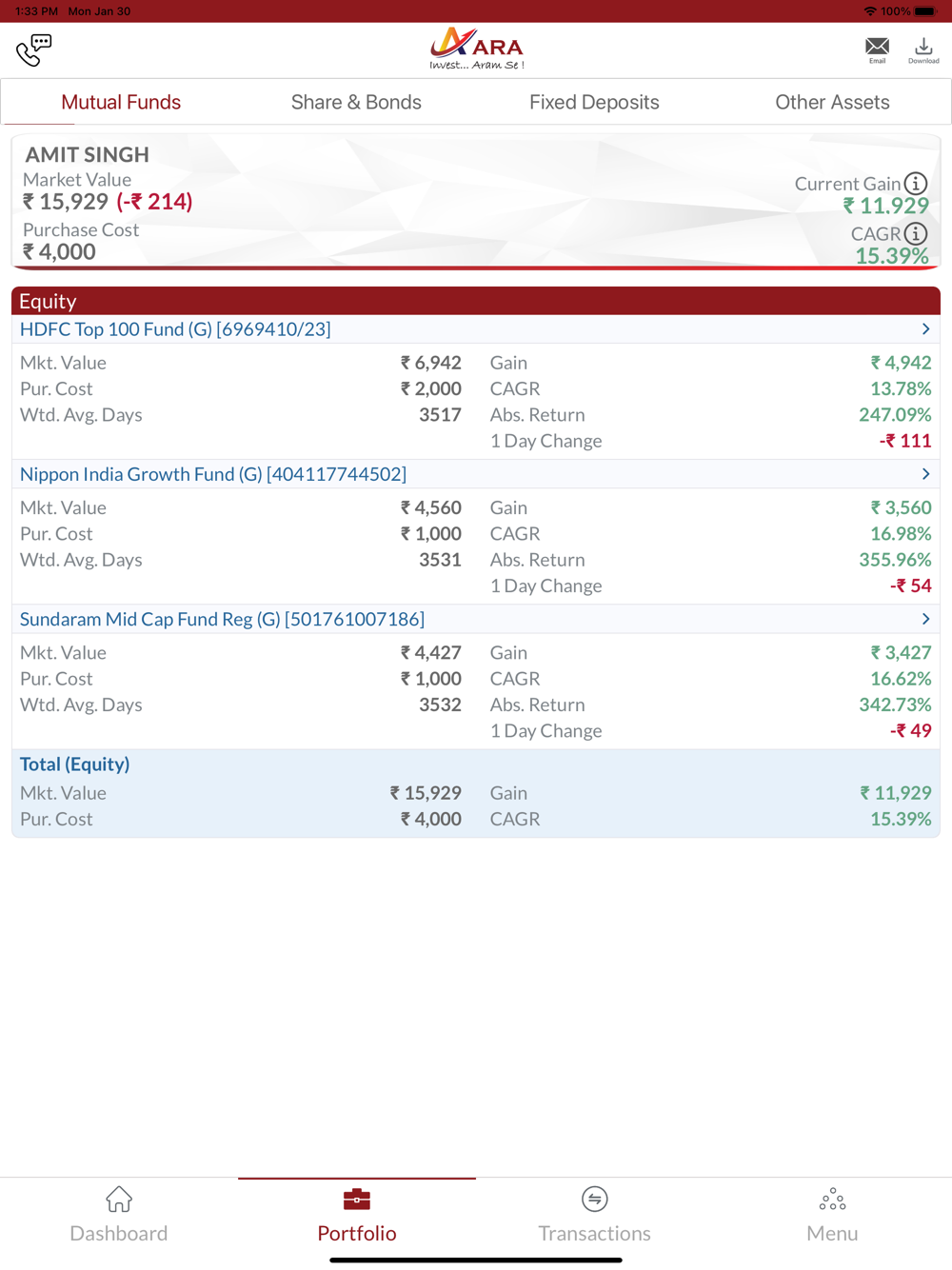This screenshot has height=1270, width=952.
Task: Expand Nippon India Growth Fund chevron
Action: point(925,473)
